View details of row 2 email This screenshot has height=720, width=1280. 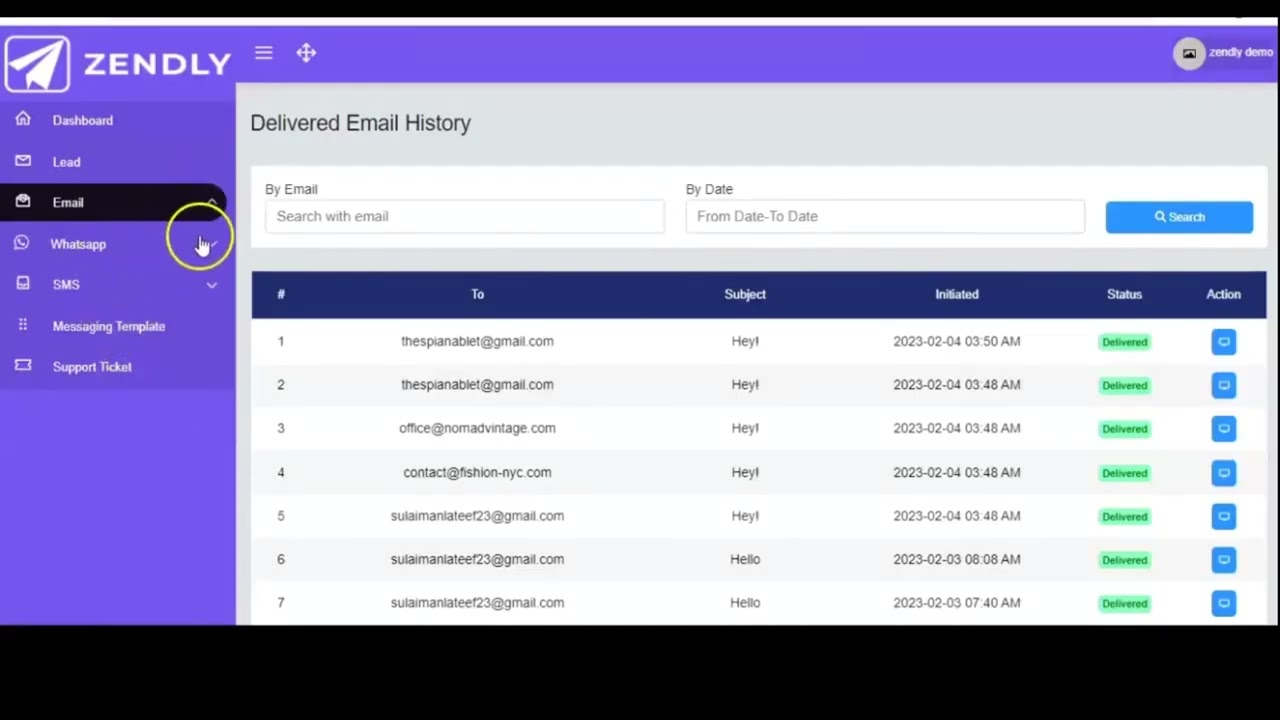[1223, 385]
